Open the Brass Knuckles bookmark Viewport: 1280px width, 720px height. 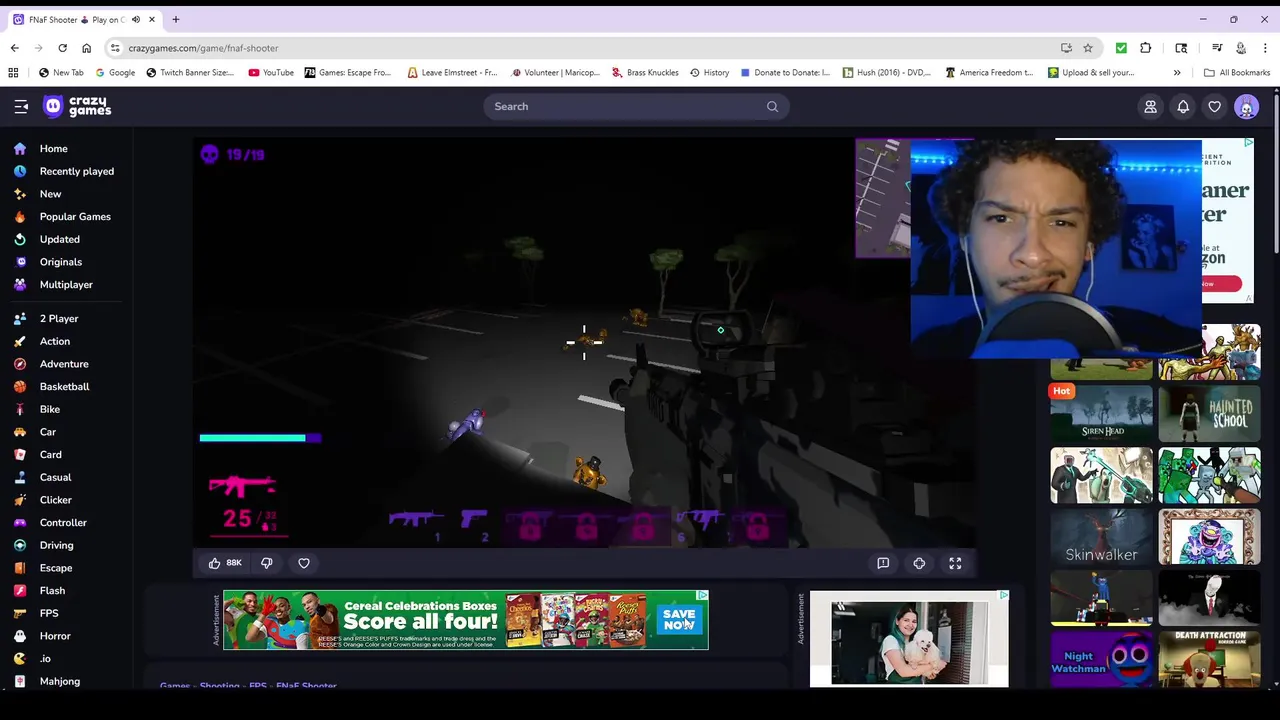[645, 73]
